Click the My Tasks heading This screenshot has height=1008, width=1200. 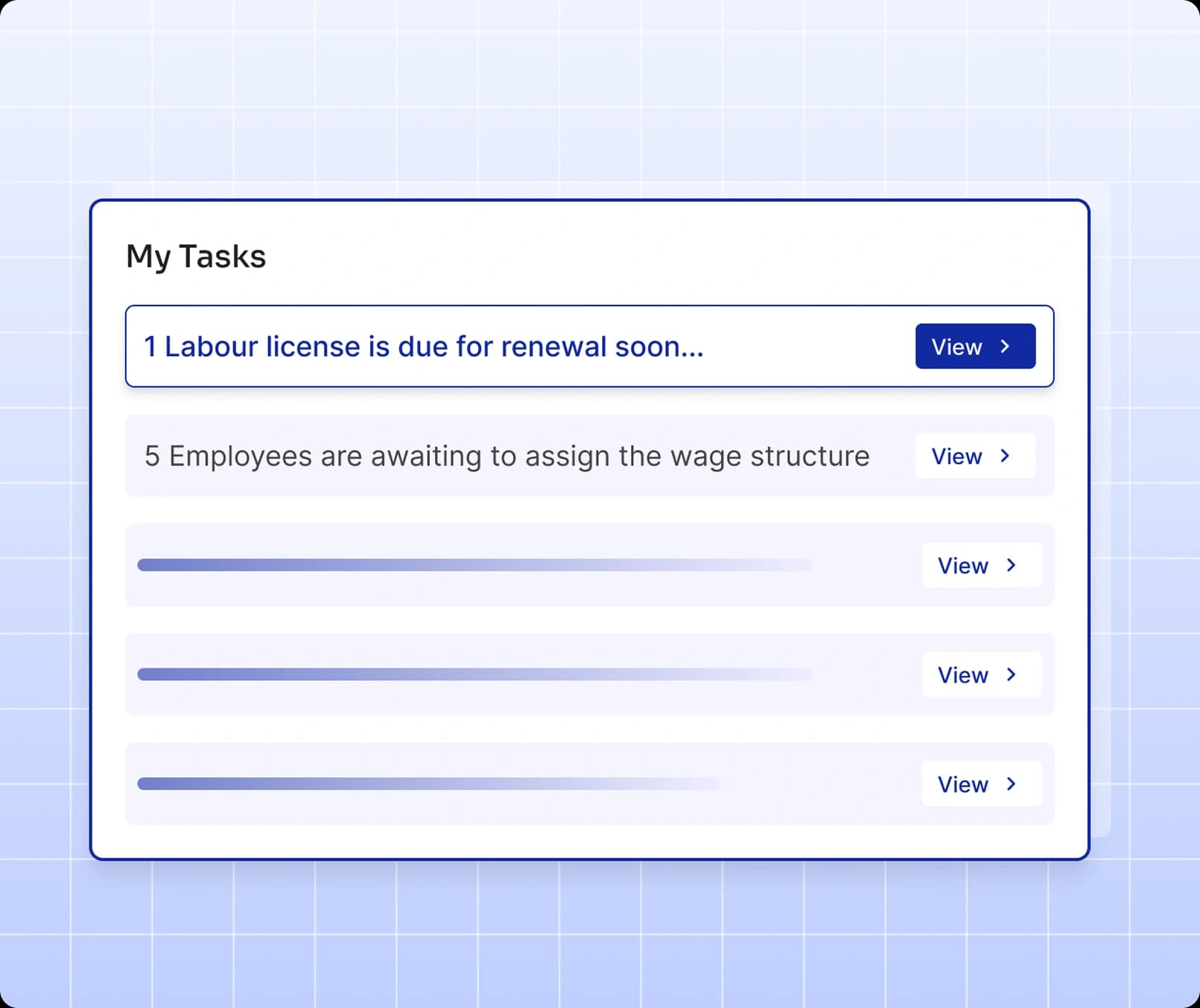tap(196, 256)
